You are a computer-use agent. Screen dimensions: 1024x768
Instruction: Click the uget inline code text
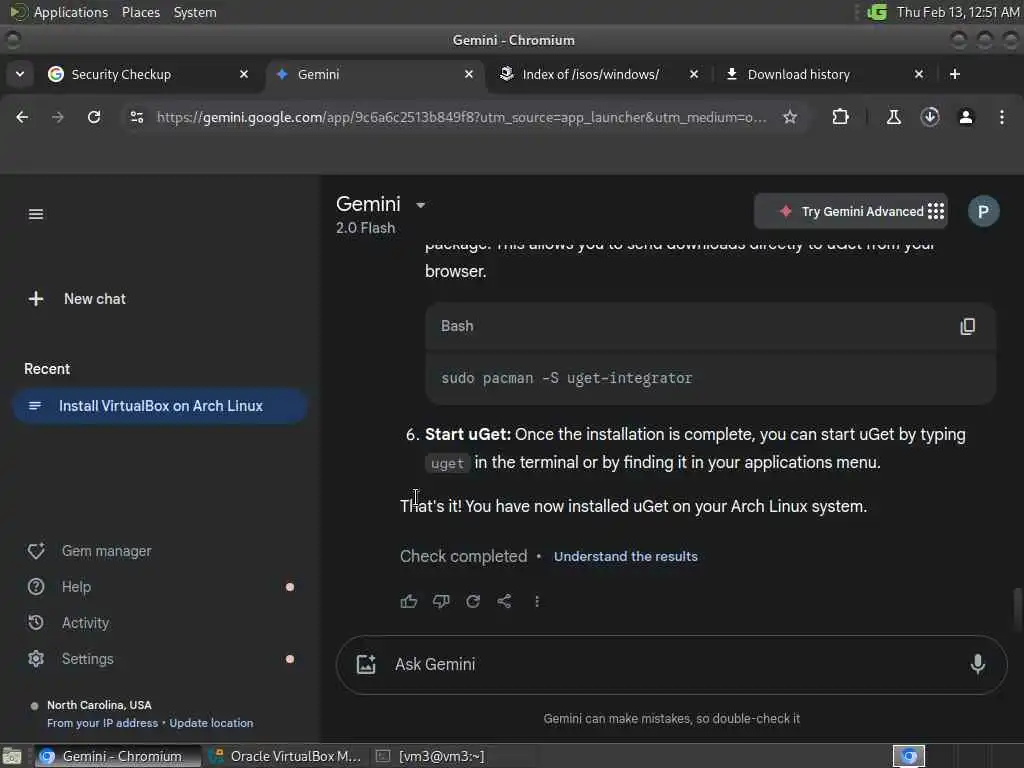click(x=447, y=464)
